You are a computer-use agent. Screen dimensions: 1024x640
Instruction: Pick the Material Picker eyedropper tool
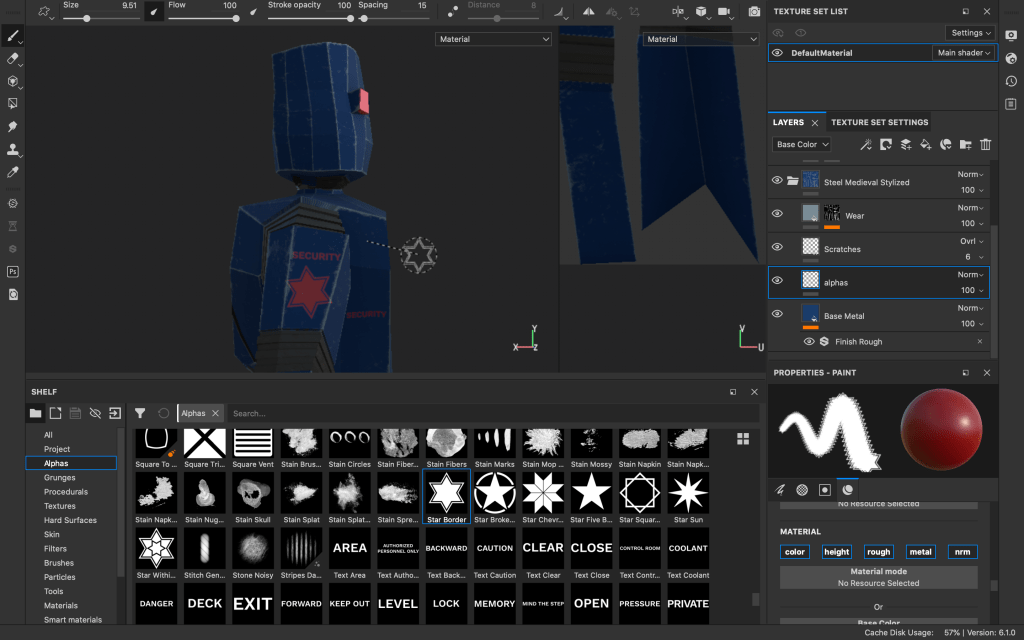click(x=13, y=172)
